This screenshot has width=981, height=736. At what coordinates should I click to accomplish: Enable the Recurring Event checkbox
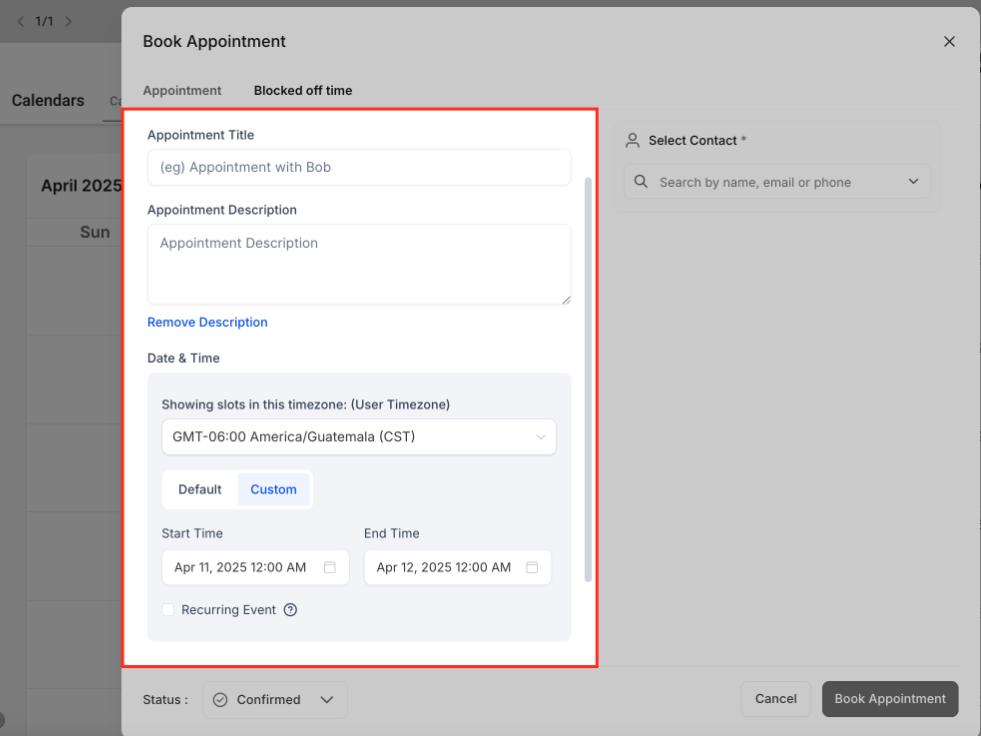pos(168,609)
